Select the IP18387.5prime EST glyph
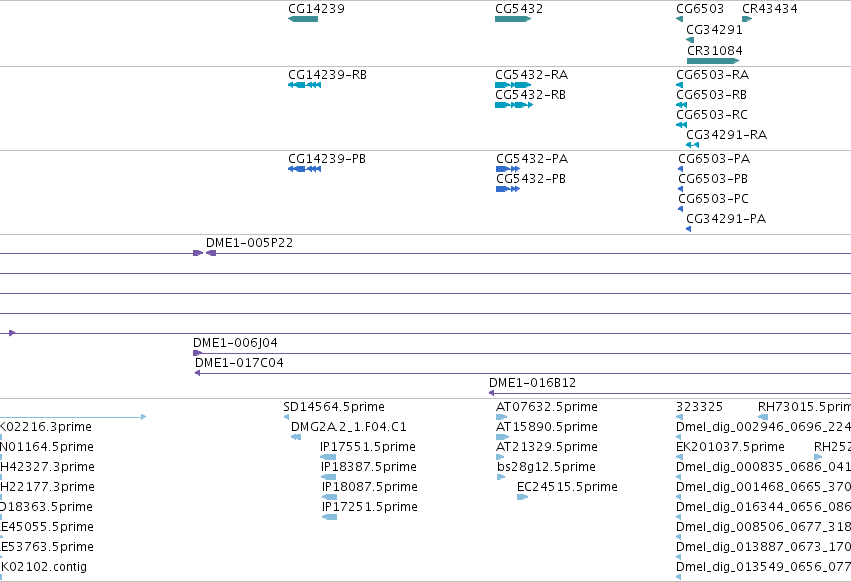The image size is (851, 582). pyautogui.click(x=328, y=477)
